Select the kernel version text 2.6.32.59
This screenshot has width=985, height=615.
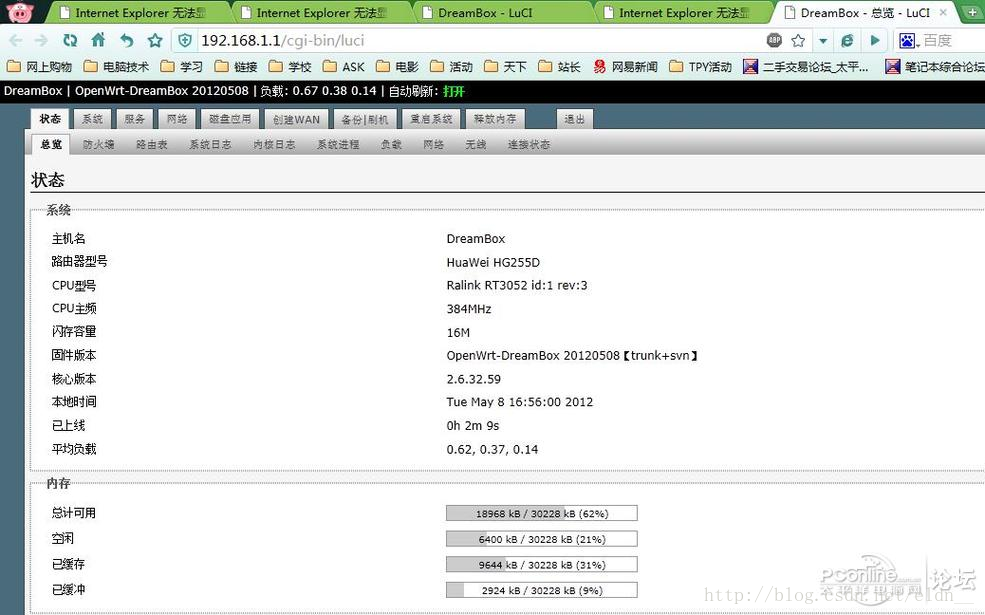pyautogui.click(x=474, y=379)
